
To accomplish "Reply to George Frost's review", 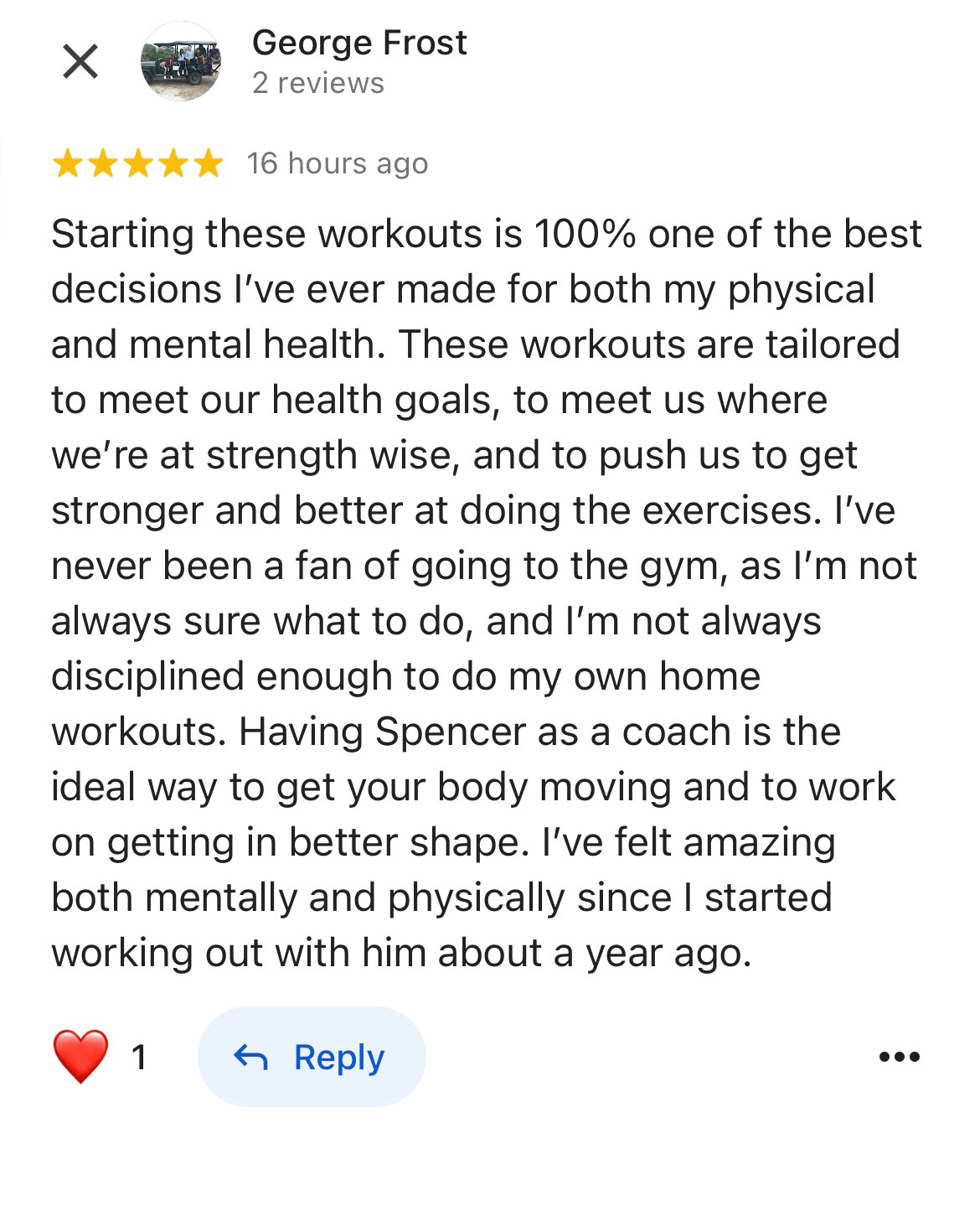I will [x=312, y=1057].
